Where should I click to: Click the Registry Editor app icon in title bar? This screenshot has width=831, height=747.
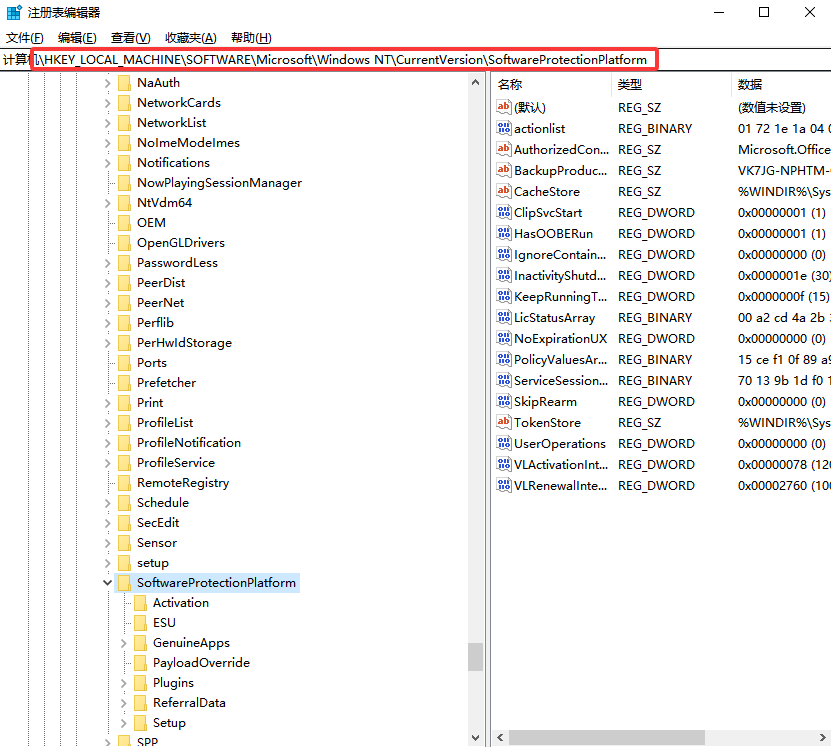pyautogui.click(x=14, y=12)
